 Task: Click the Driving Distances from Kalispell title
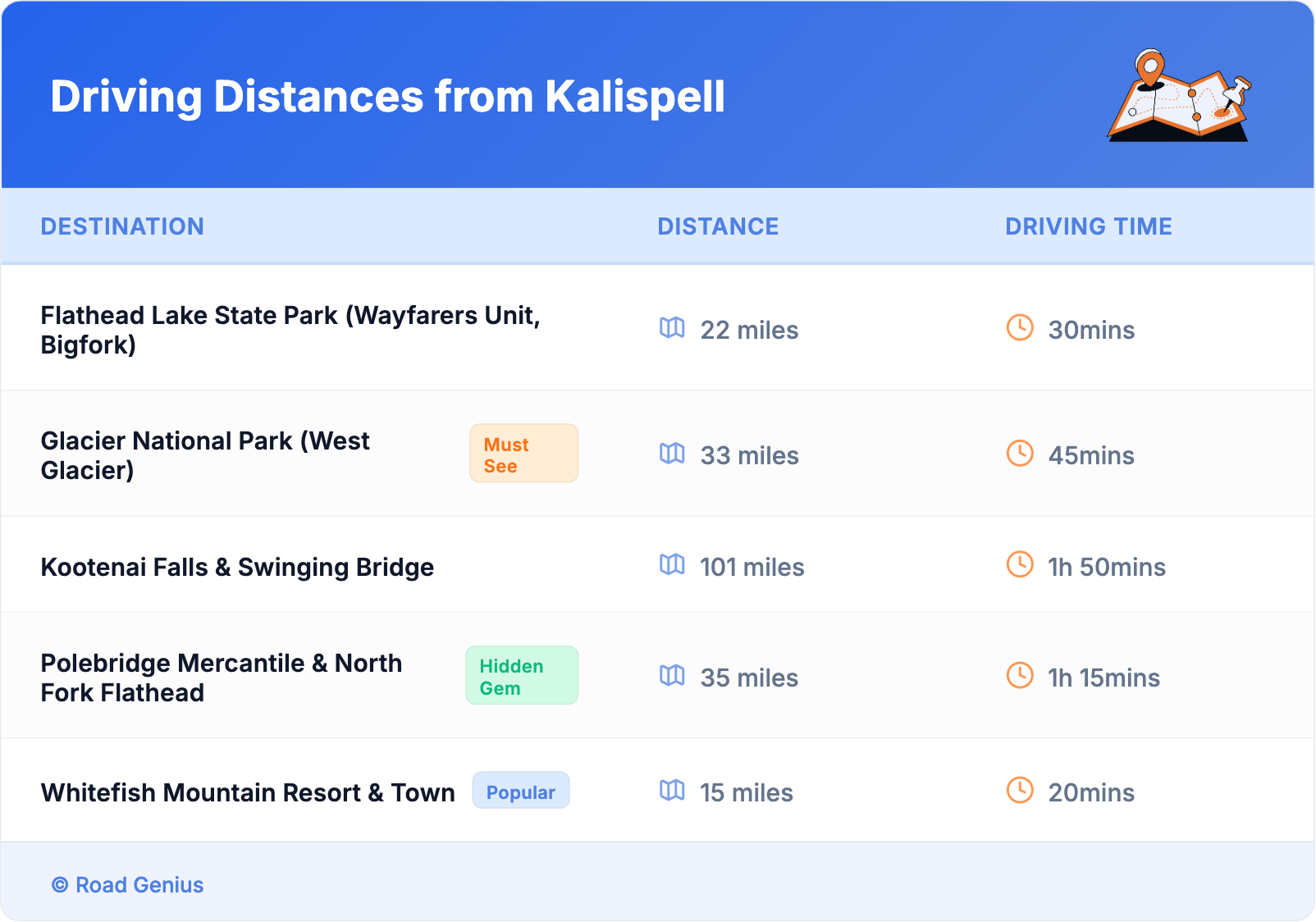pos(387,97)
